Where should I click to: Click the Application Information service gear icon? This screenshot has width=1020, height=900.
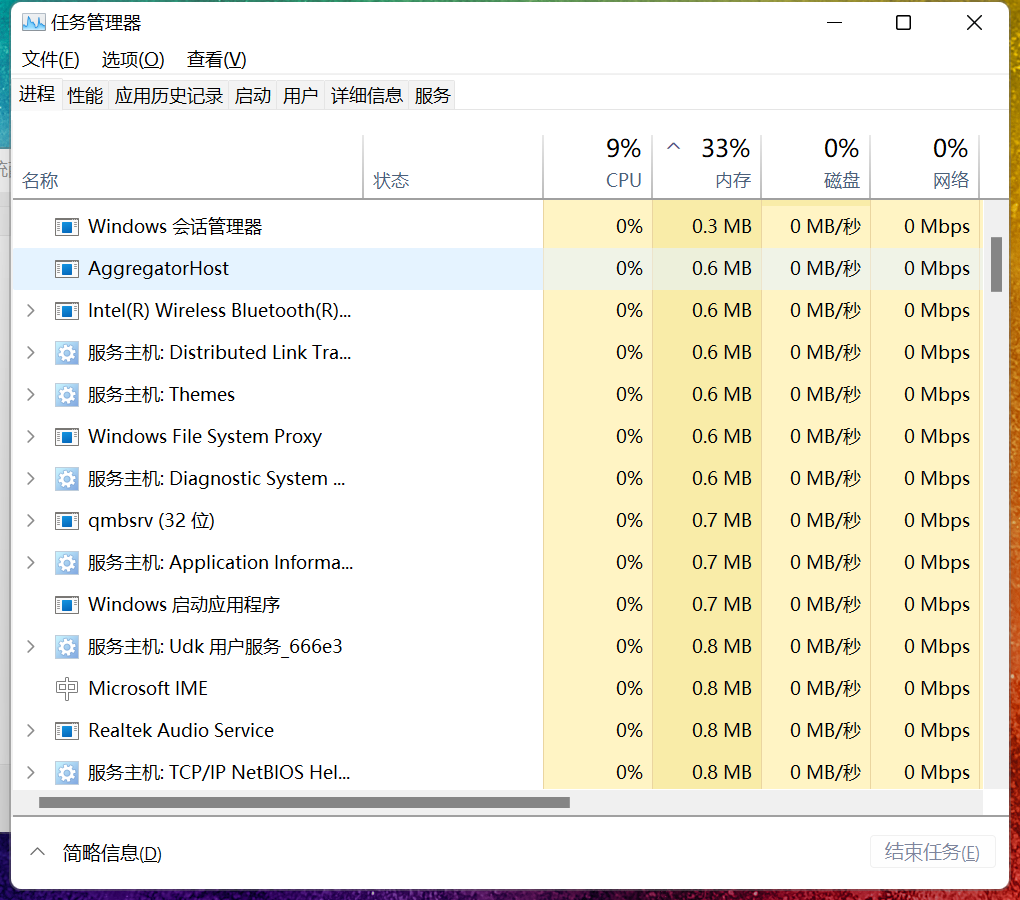pos(67,563)
